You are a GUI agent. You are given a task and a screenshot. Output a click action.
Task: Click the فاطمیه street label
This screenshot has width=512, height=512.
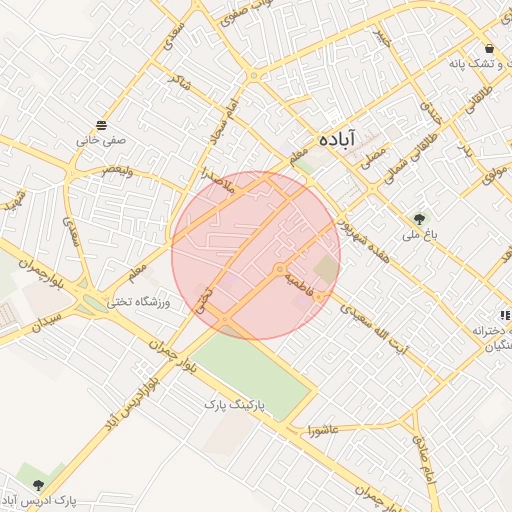pyautogui.click(x=299, y=285)
